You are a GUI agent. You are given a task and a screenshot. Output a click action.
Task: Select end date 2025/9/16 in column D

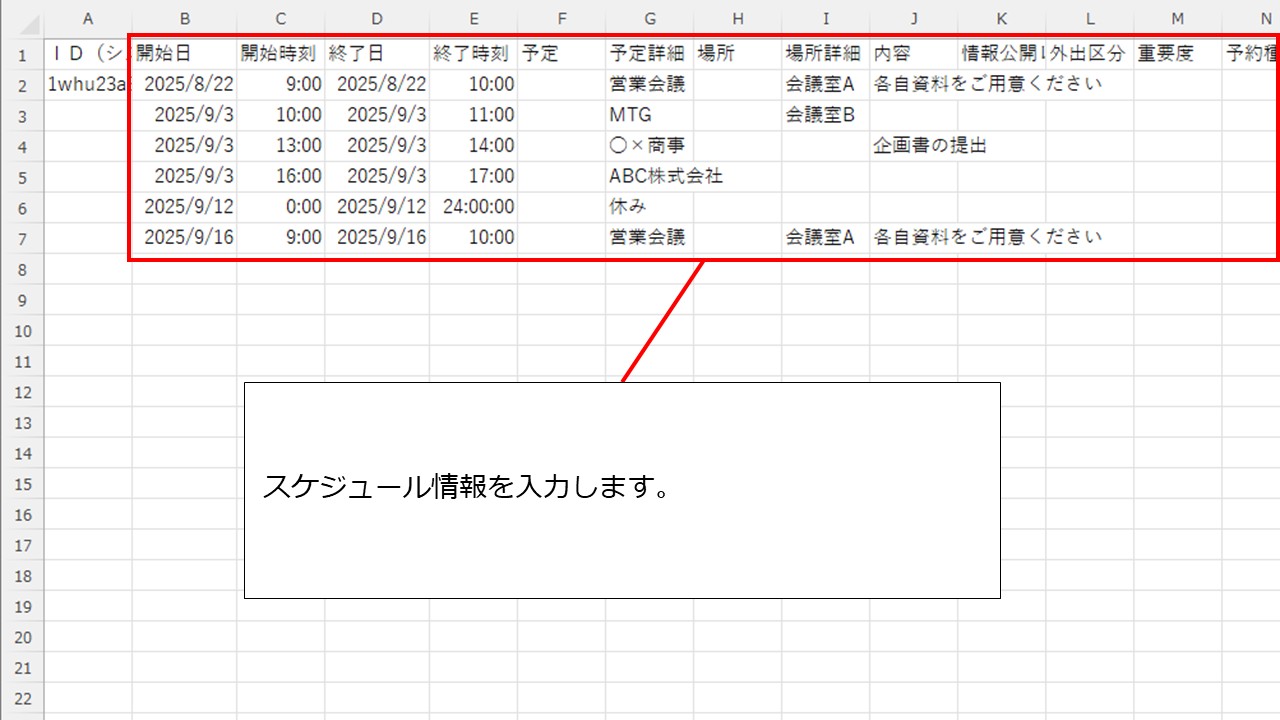377,238
